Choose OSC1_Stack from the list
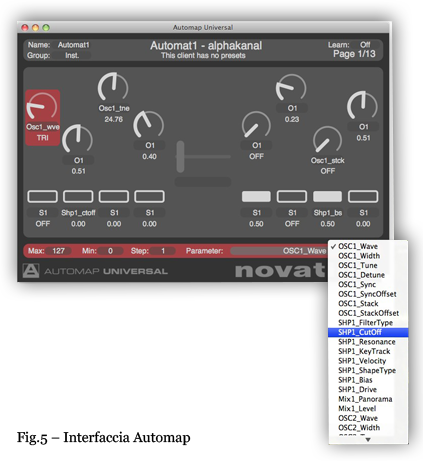This screenshot has height=461, width=423. click(368, 303)
